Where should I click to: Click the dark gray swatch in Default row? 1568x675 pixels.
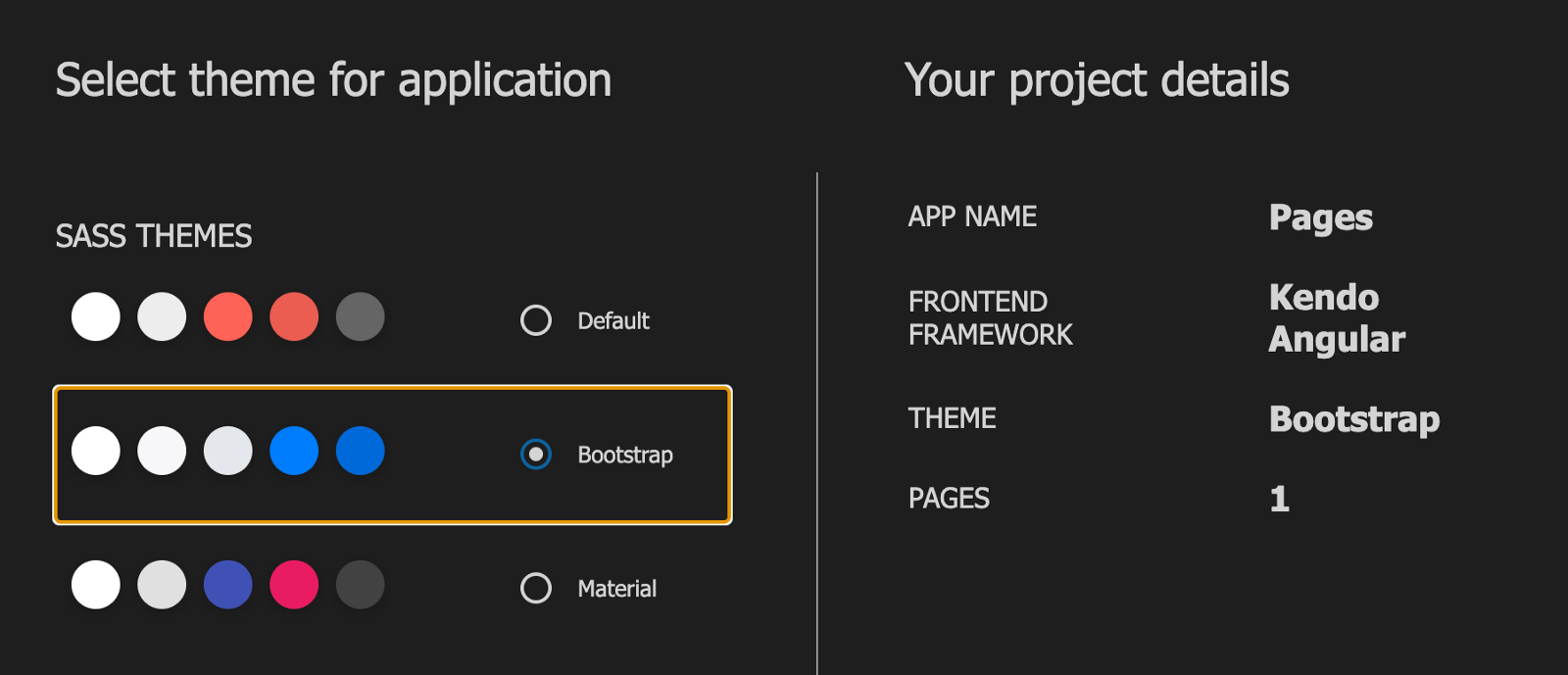[361, 316]
